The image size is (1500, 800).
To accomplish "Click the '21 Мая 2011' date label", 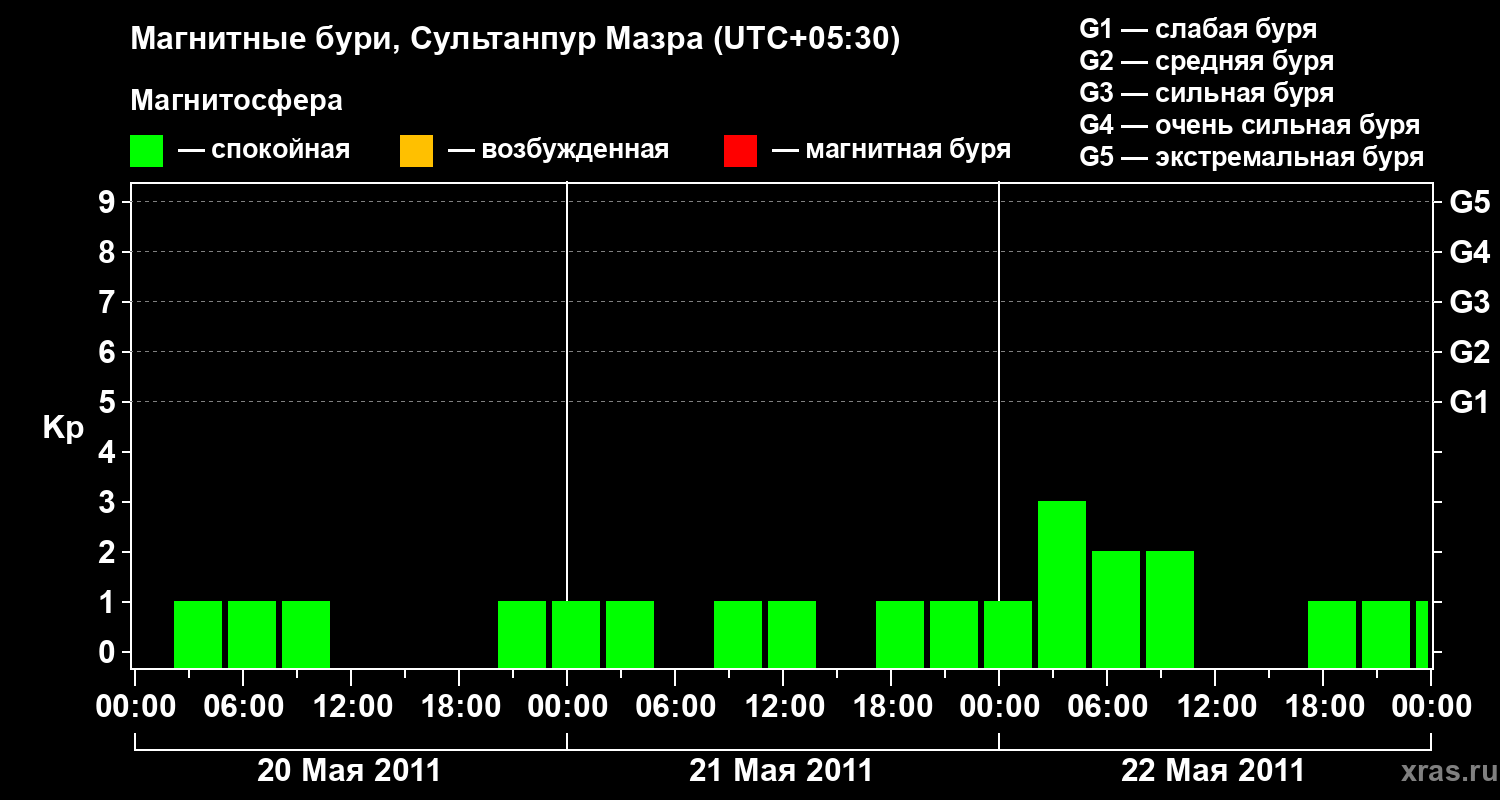I will click(x=781, y=771).
